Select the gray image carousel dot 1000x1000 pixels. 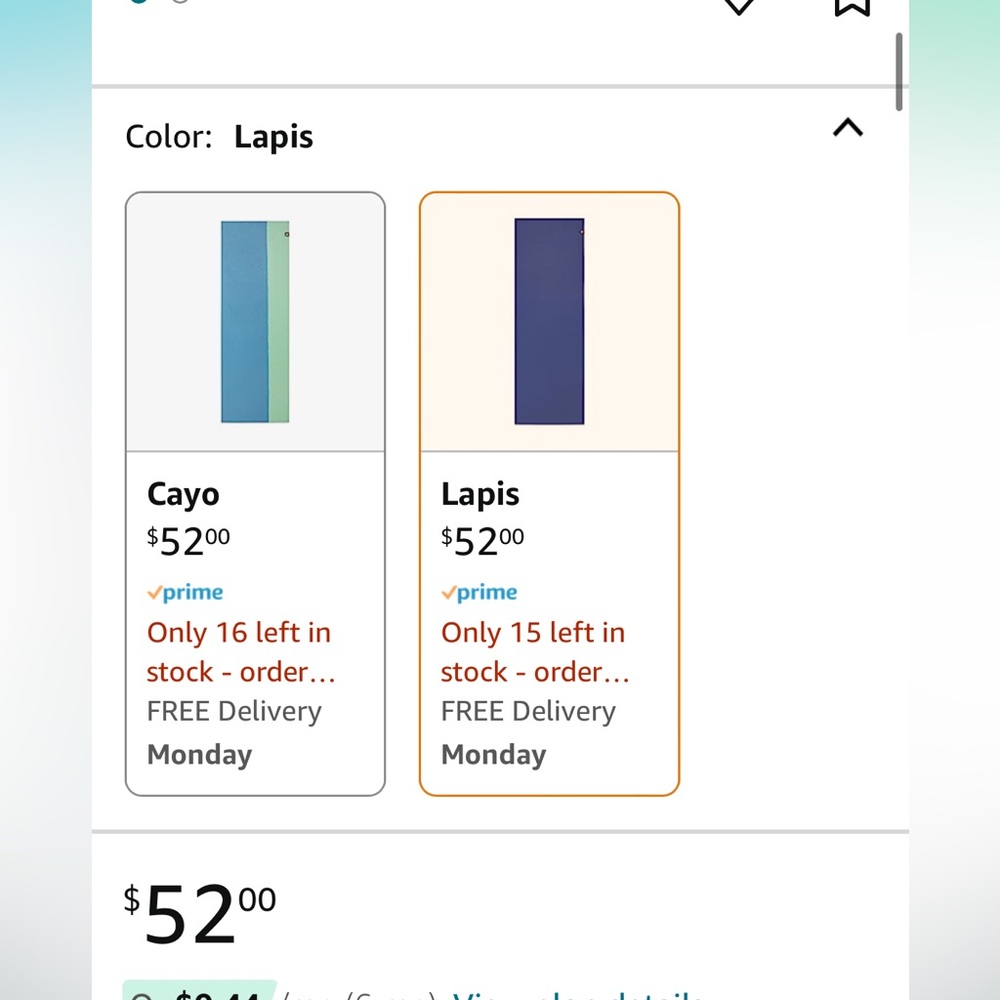pyautogui.click(x=180, y=2)
